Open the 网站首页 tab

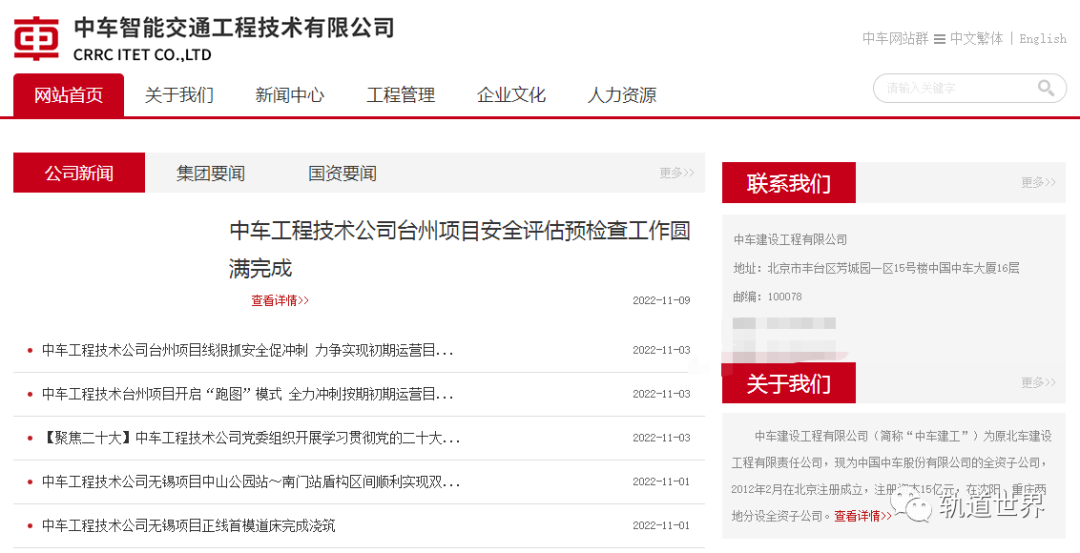pos(69,95)
